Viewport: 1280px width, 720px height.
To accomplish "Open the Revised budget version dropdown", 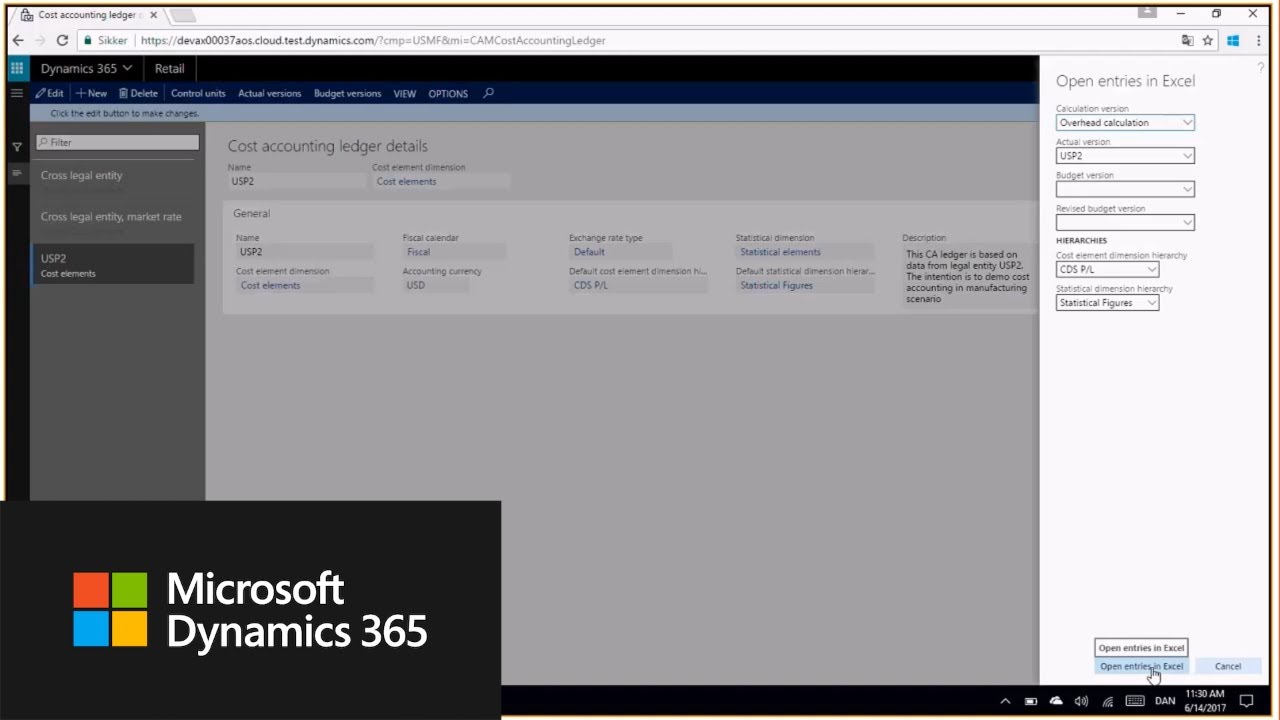I will pyautogui.click(x=1187, y=222).
